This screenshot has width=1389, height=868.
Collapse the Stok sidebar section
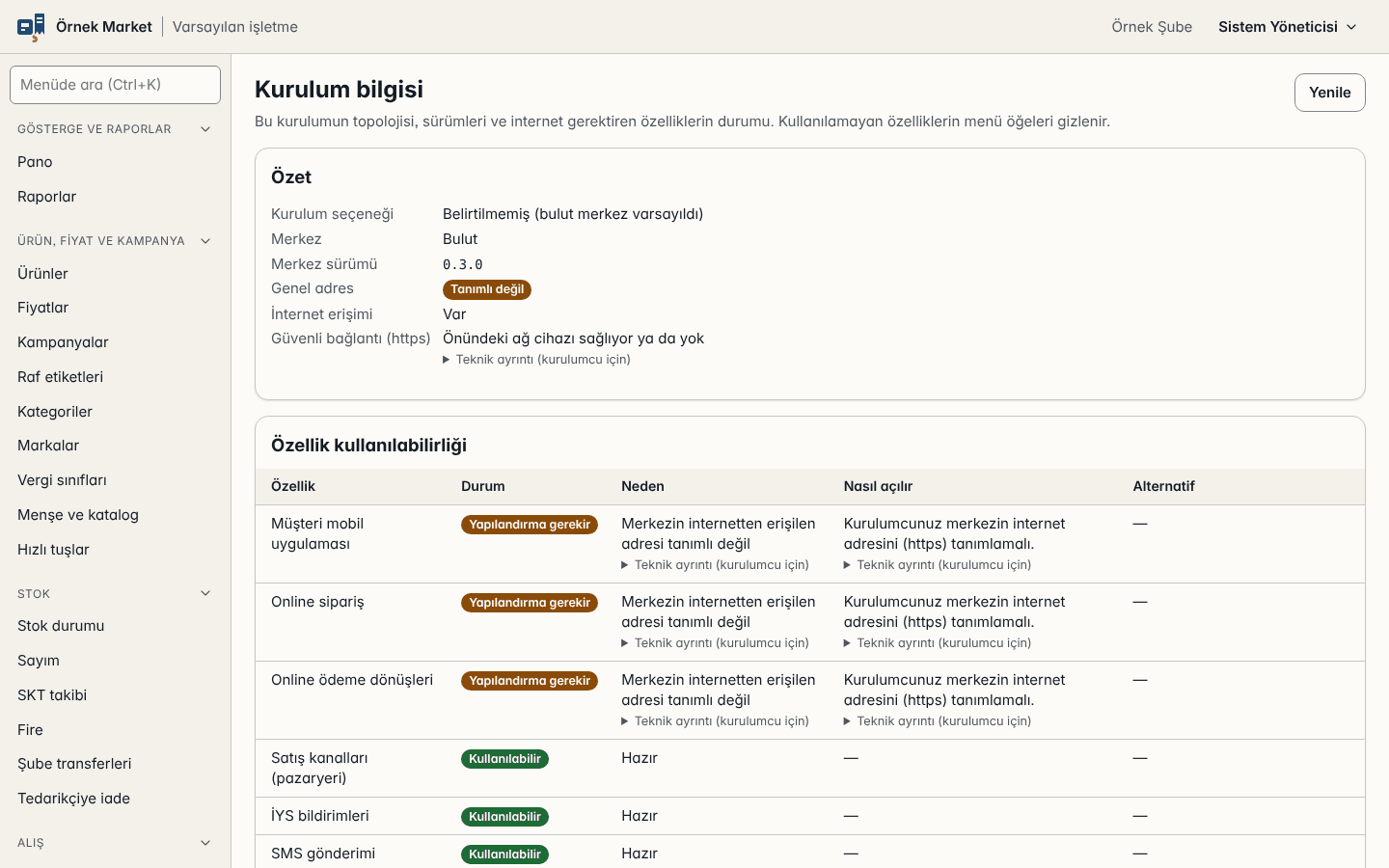[x=115, y=594]
